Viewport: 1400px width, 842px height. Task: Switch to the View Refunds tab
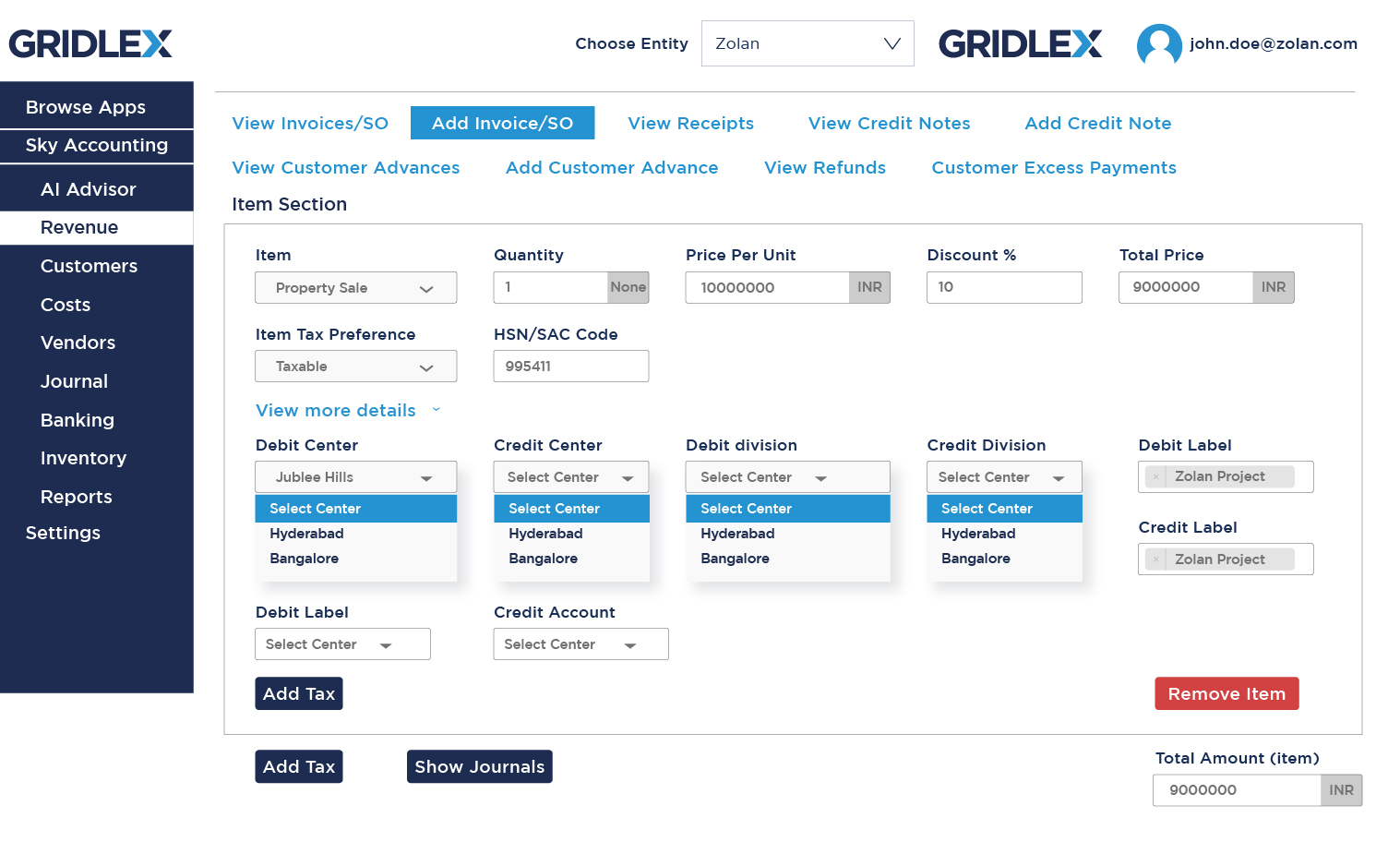tap(825, 167)
